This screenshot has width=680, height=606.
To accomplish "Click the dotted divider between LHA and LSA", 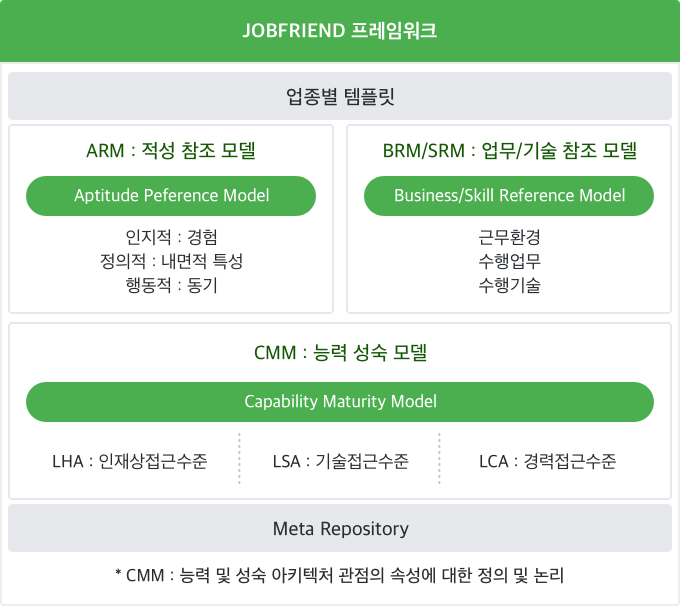I will [x=239, y=458].
